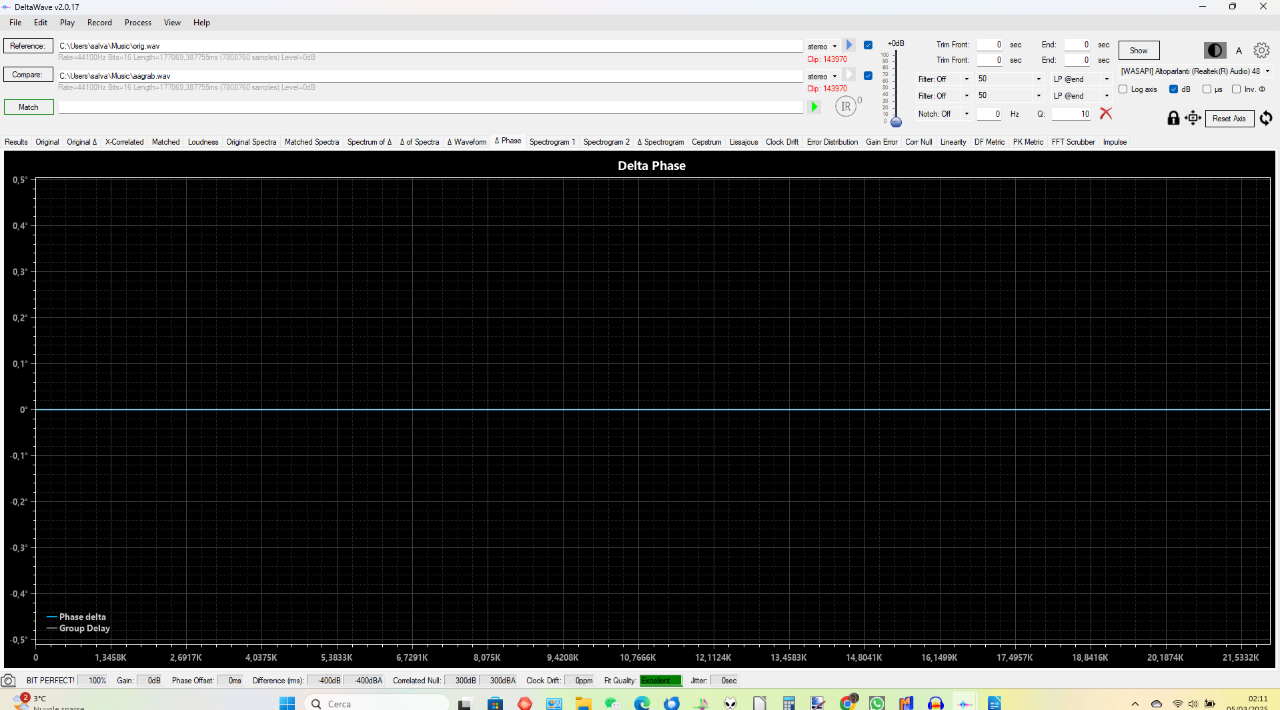Switch to the Lissajous tab
The width and height of the screenshot is (1280, 710).
tap(743, 142)
